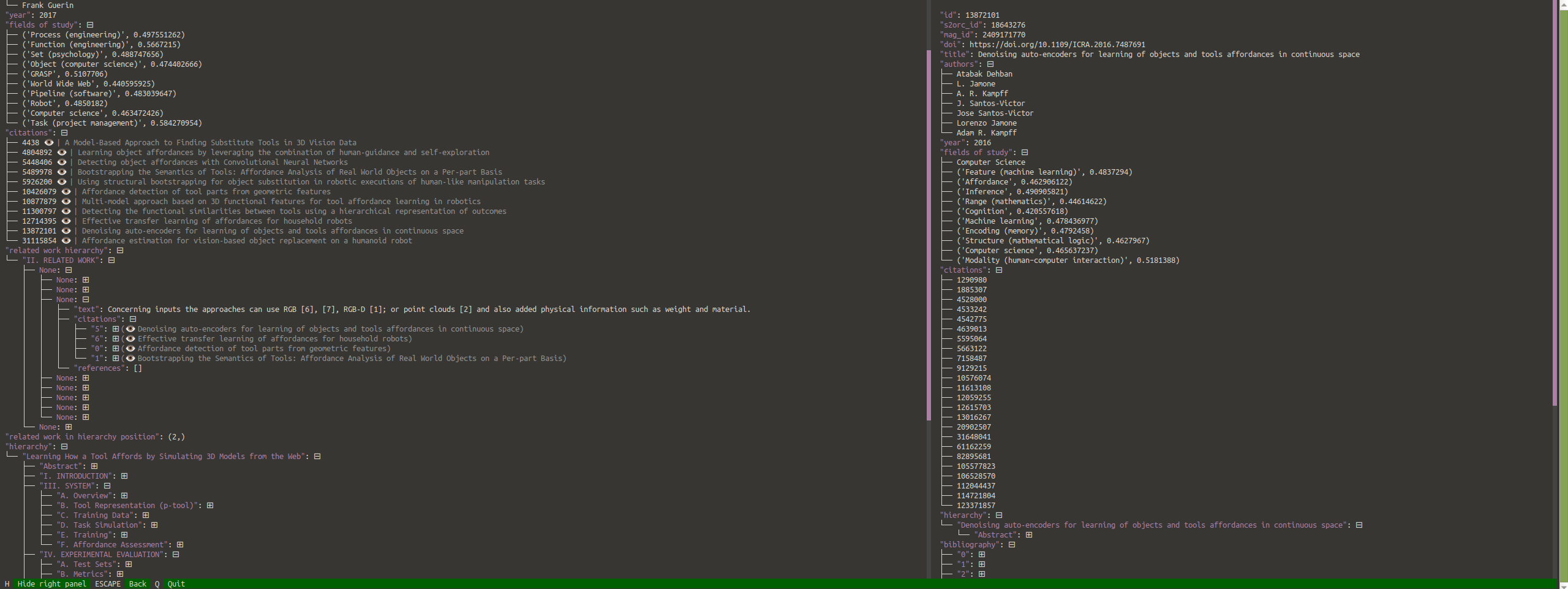Collapse the left "fields of study" node
The width and height of the screenshot is (1568, 589).
point(90,25)
